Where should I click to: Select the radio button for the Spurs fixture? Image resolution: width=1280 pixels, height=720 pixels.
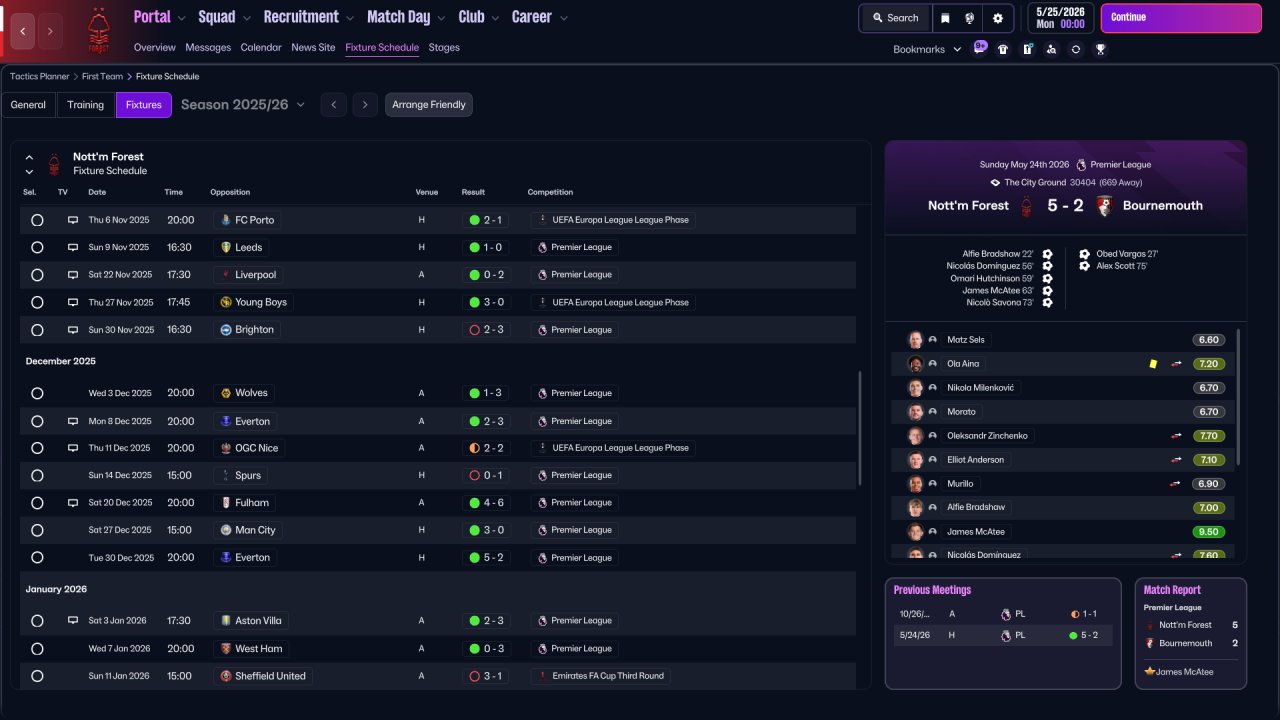click(x=37, y=475)
